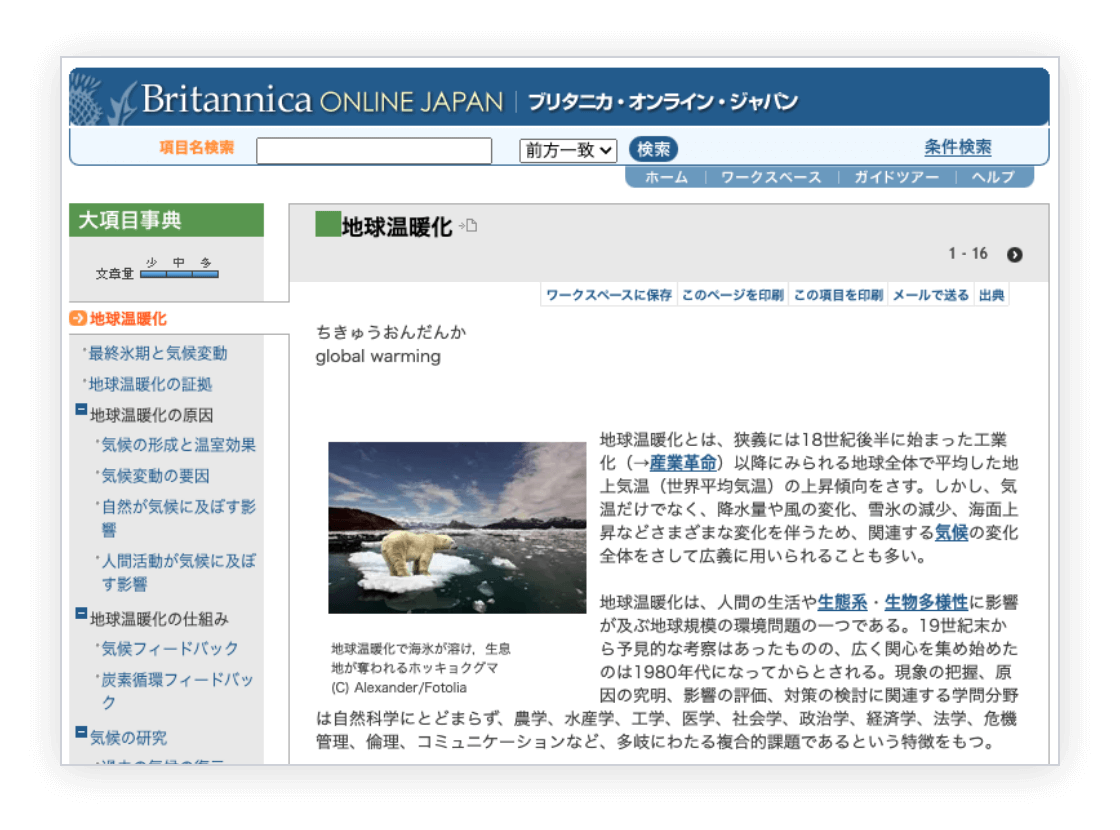Open the ワークスペース menu item
The height and width of the screenshot is (830, 1120).
[x=770, y=177]
